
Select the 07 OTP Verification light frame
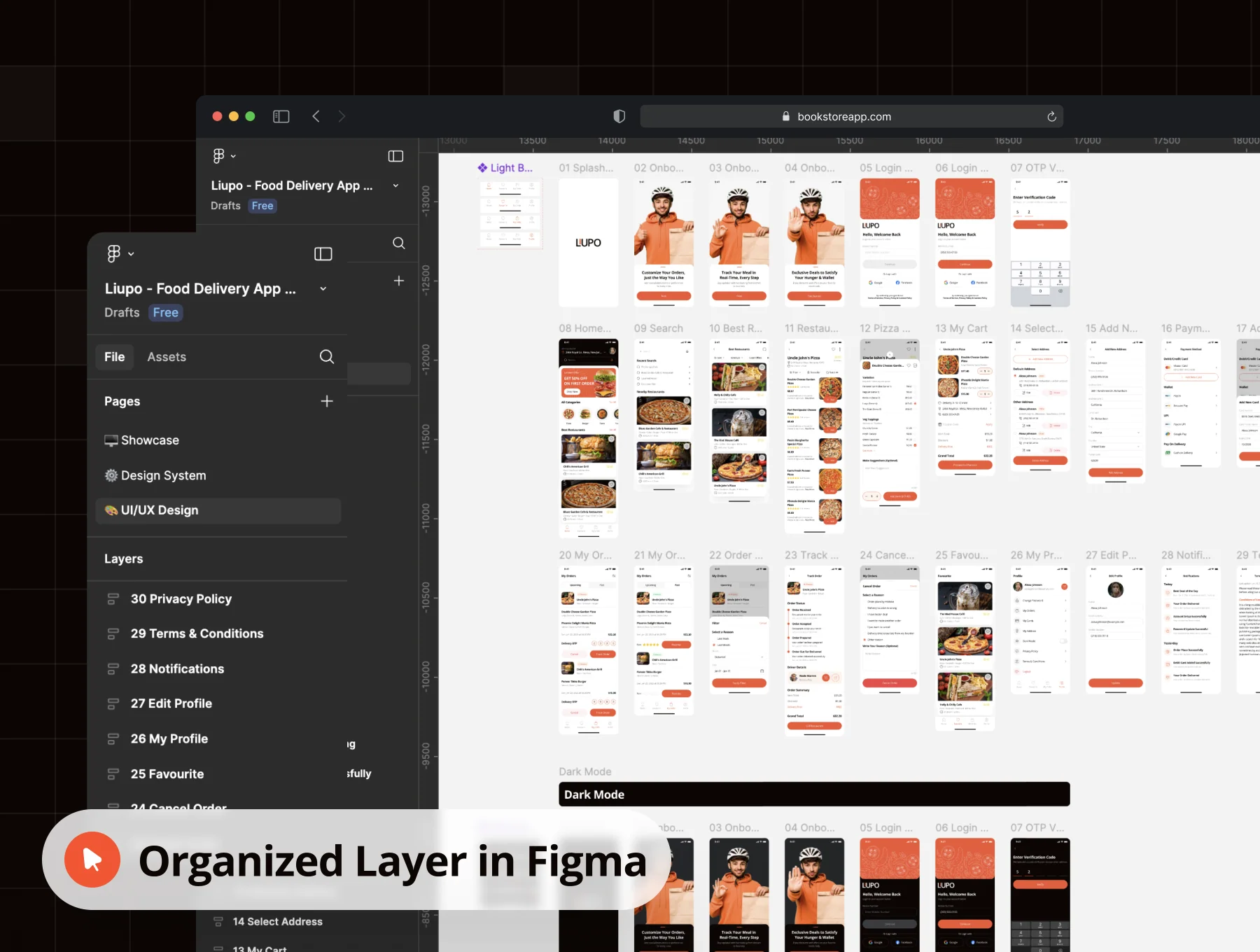[x=1040, y=243]
